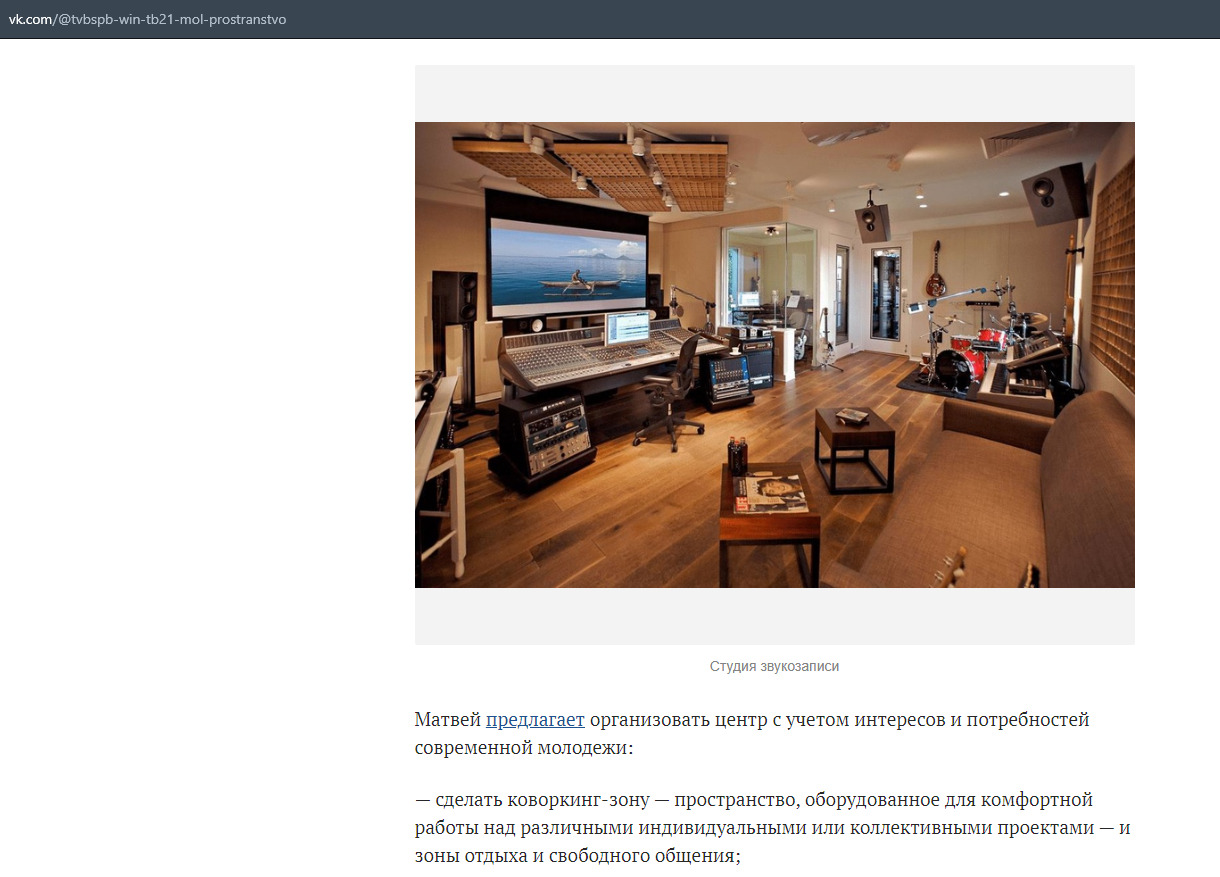Image resolution: width=1220 pixels, height=877 pixels.
Task: Open the recording studio photo
Action: tap(775, 355)
